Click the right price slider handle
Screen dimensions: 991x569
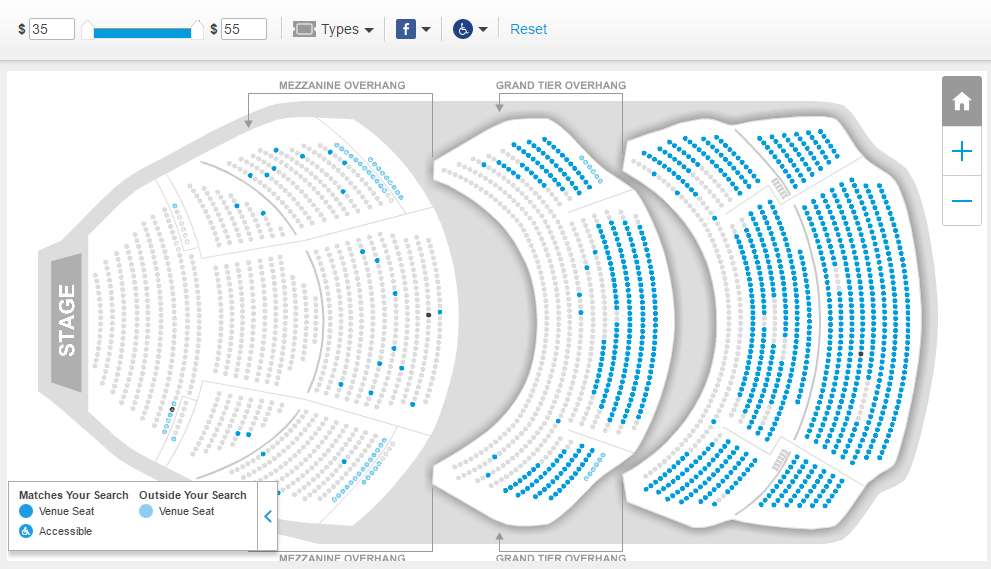click(197, 30)
